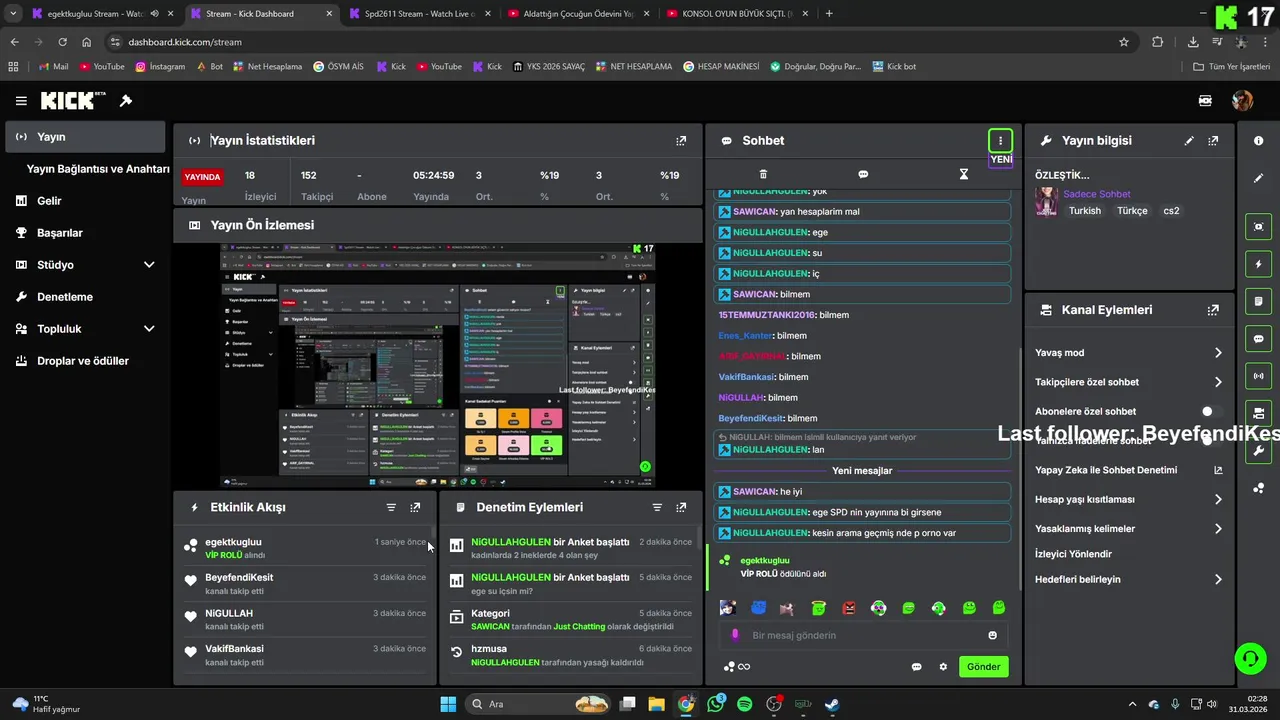Pop out the Yayın bilgisi panel
This screenshot has height=720, width=1280.
(x=1213, y=141)
